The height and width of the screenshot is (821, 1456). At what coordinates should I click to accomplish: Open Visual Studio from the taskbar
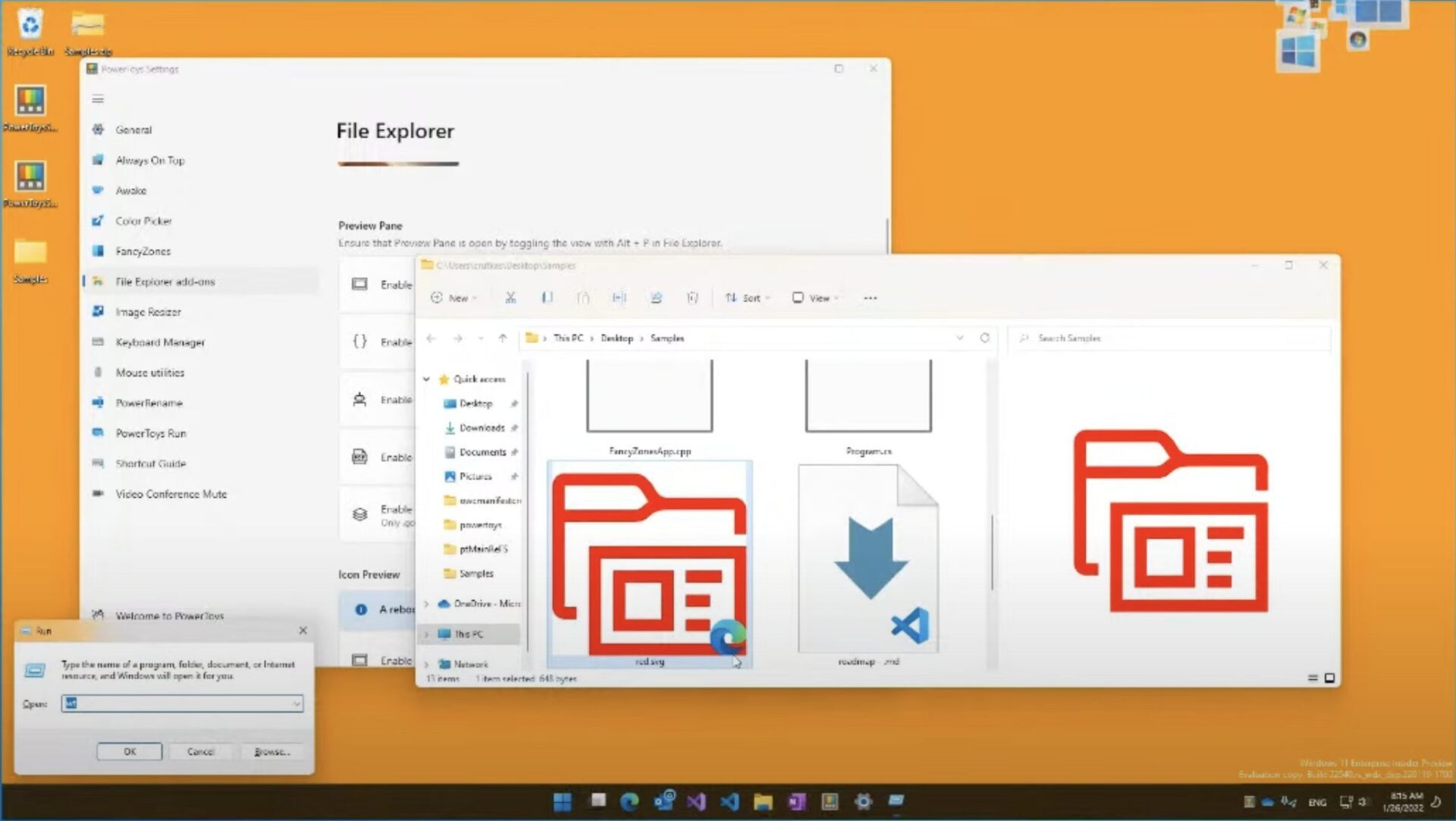(696, 801)
